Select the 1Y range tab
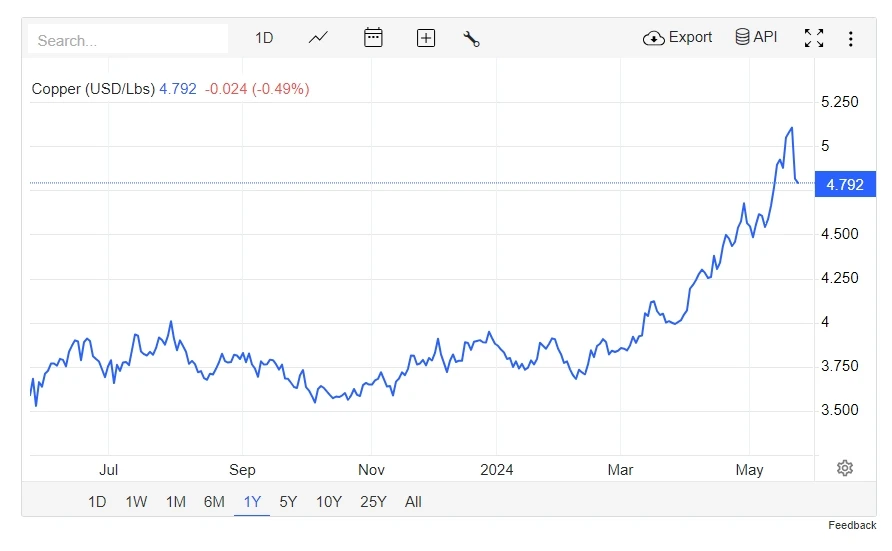 252,502
